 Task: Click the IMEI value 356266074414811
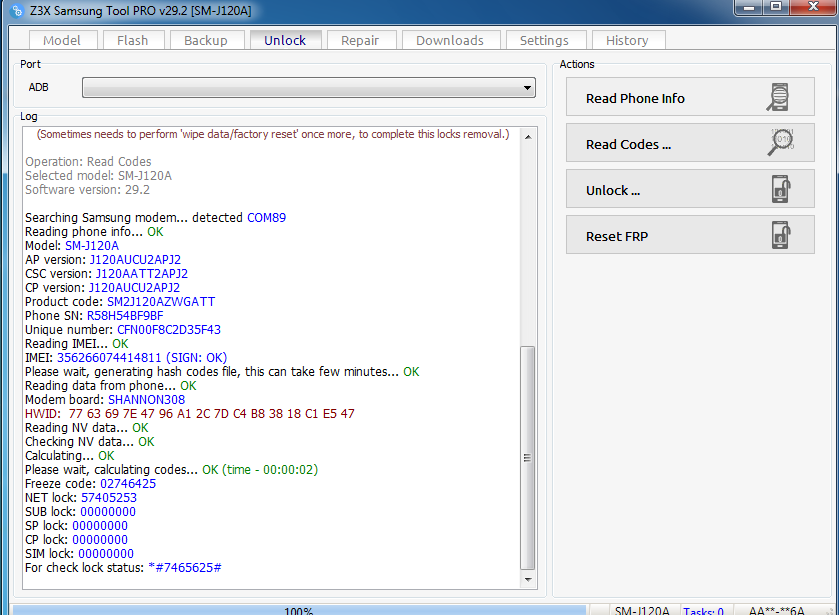(x=109, y=358)
